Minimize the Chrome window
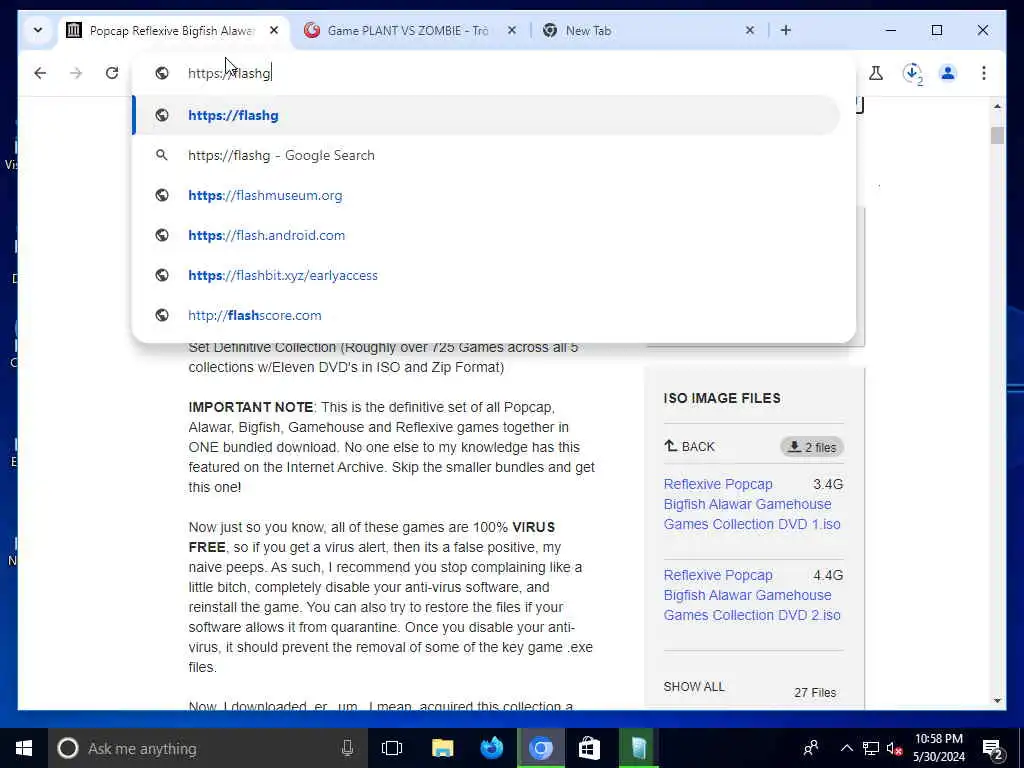Viewport: 1024px width, 768px height. coord(891,30)
